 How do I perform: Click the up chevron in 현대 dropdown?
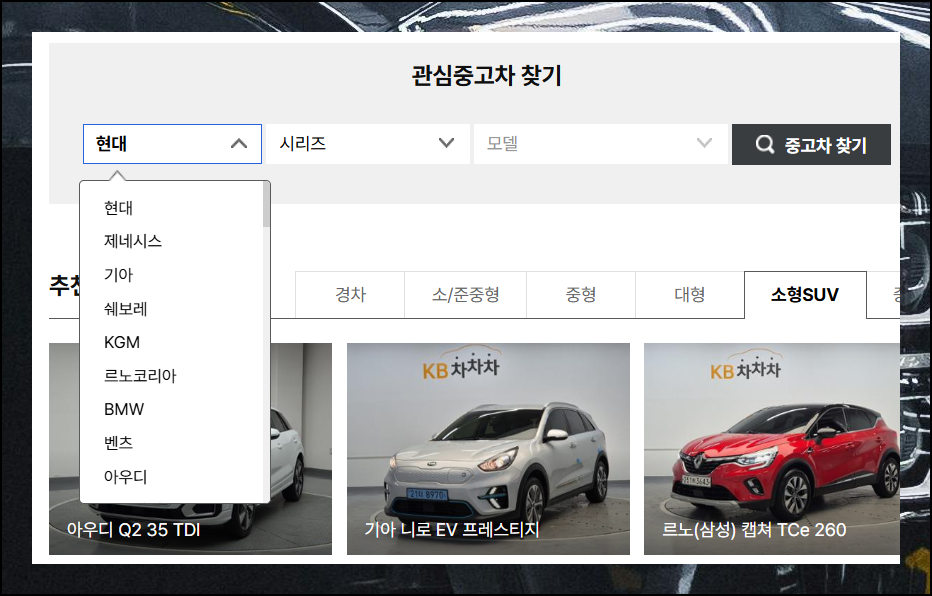coord(239,144)
